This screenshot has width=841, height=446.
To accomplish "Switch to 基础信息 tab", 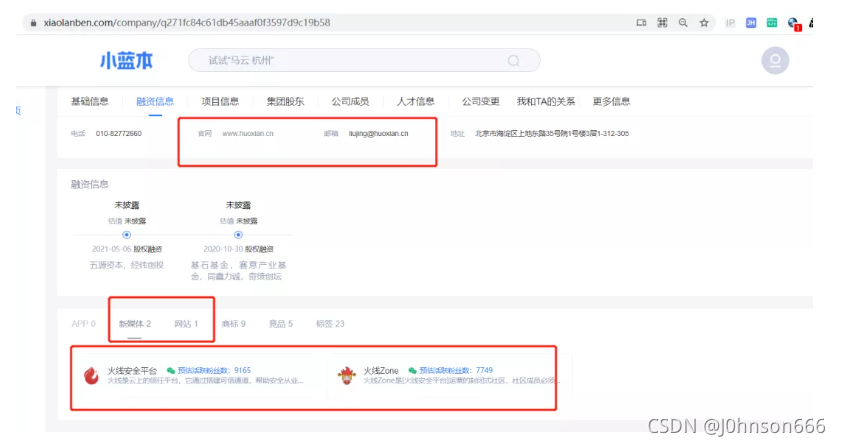I will coord(90,101).
